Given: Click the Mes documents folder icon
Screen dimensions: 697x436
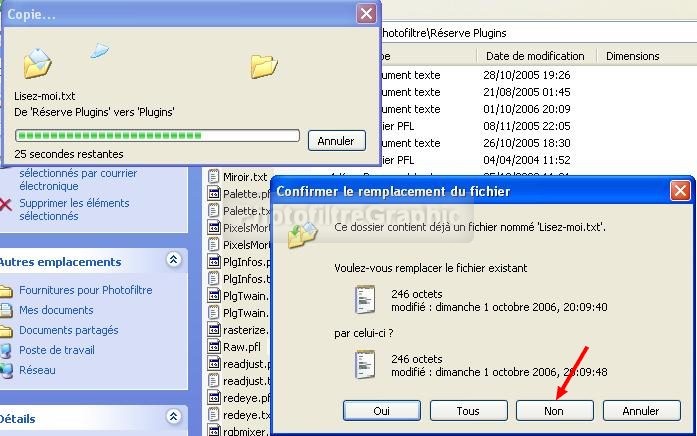Looking at the screenshot, I should pos(6,311).
